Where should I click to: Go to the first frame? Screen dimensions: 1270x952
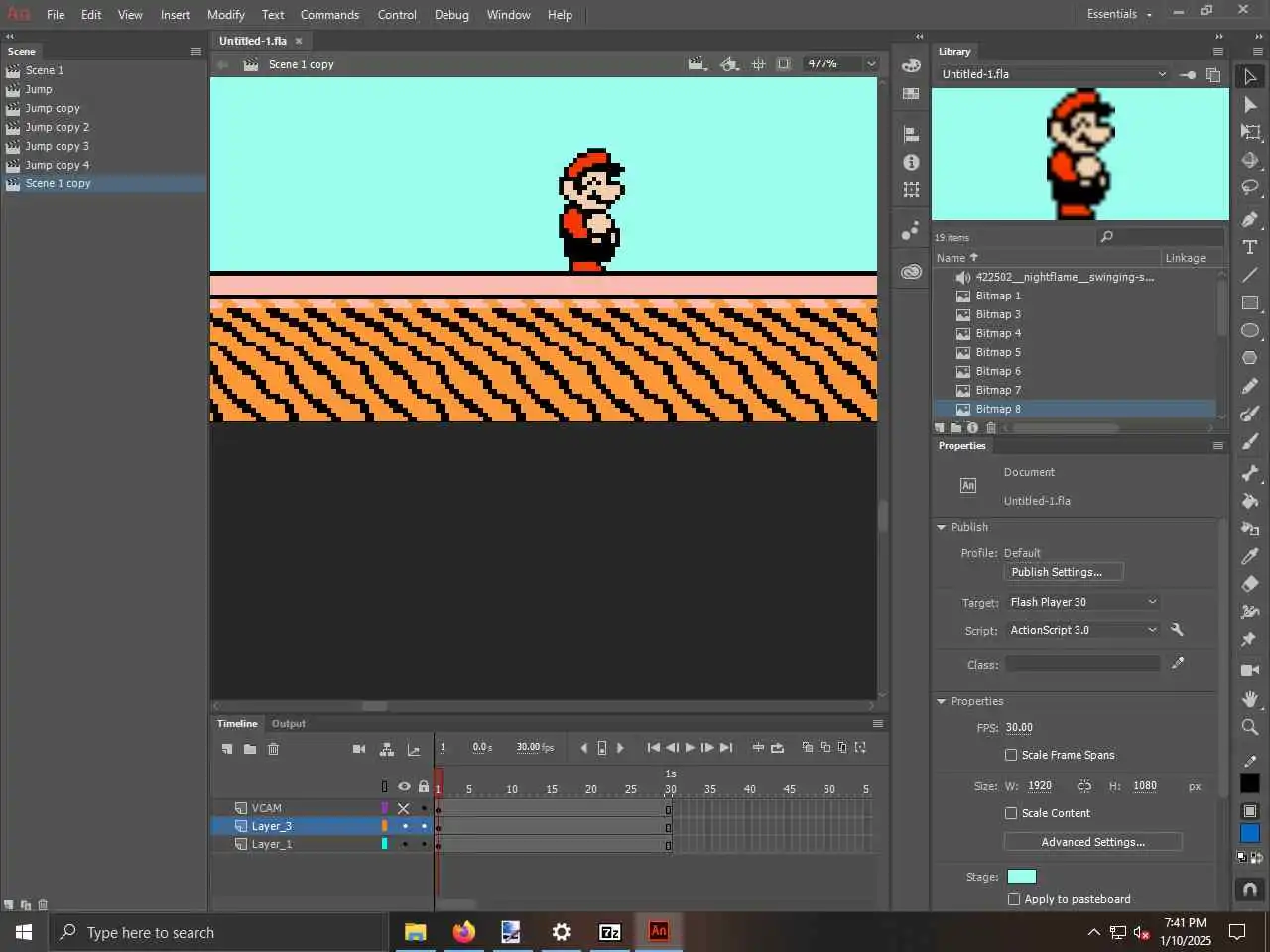coord(653,748)
